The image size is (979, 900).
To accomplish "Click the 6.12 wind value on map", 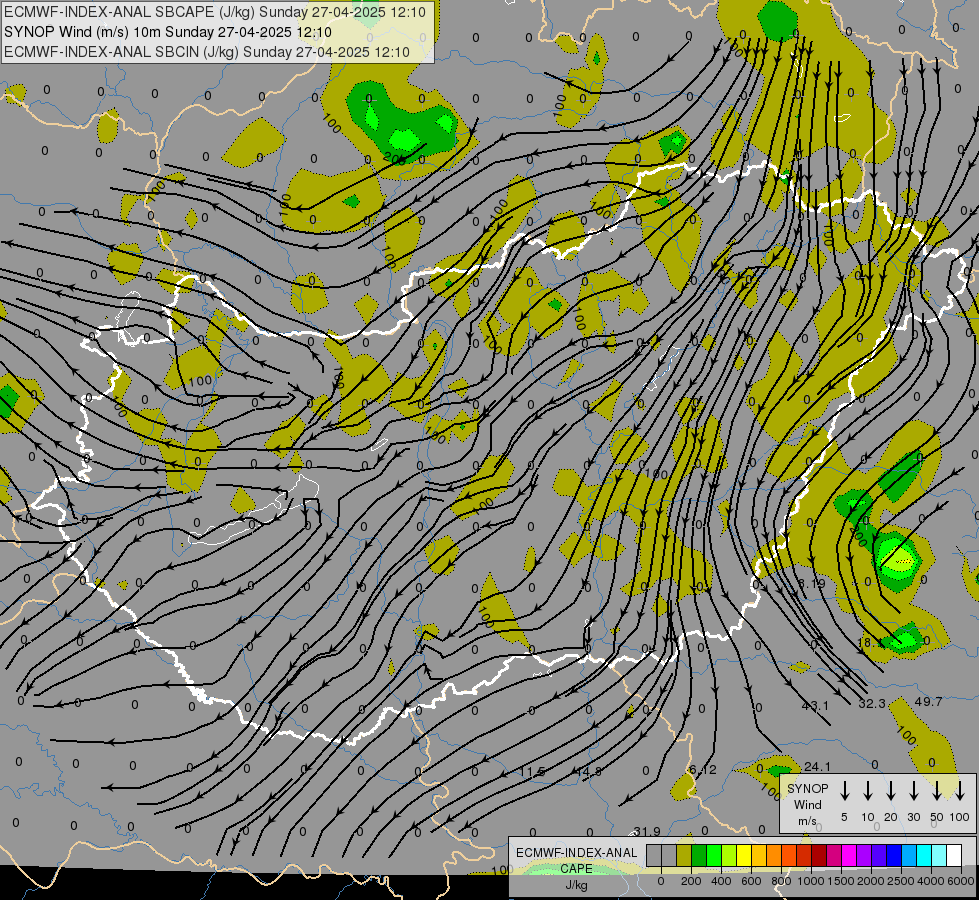I will pyautogui.click(x=703, y=769).
